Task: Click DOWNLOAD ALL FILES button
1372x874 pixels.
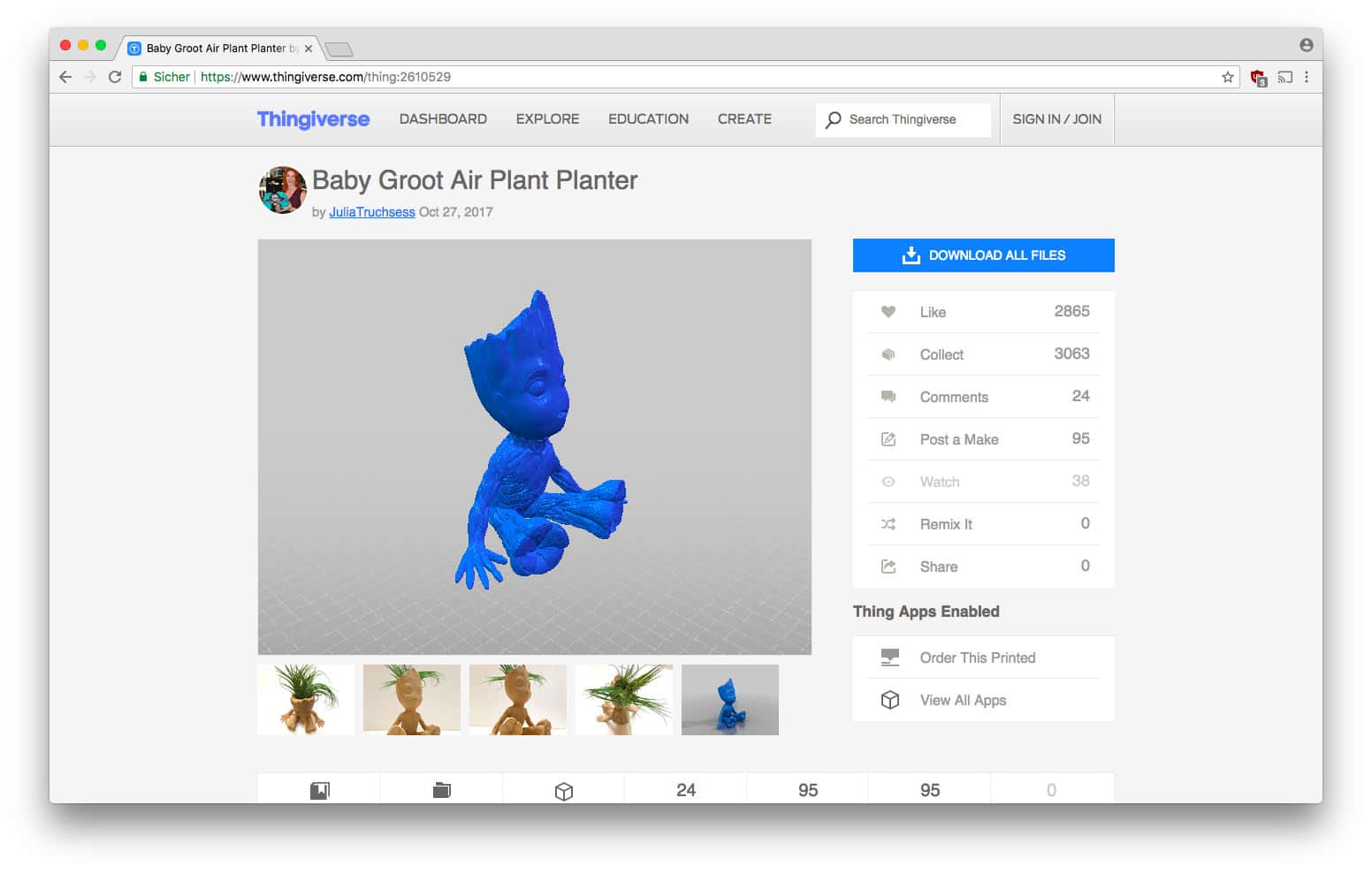Action: click(983, 255)
